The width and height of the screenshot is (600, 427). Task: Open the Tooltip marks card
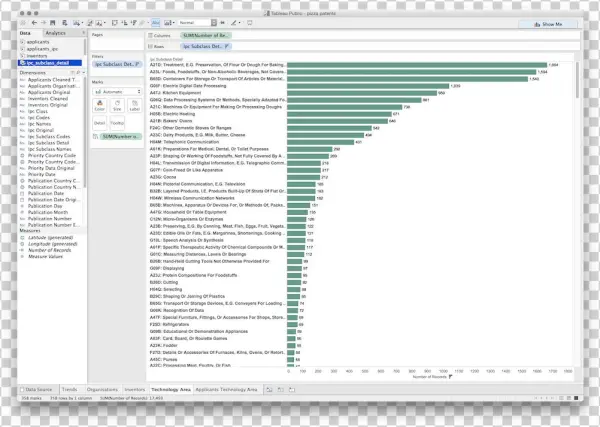click(x=117, y=123)
